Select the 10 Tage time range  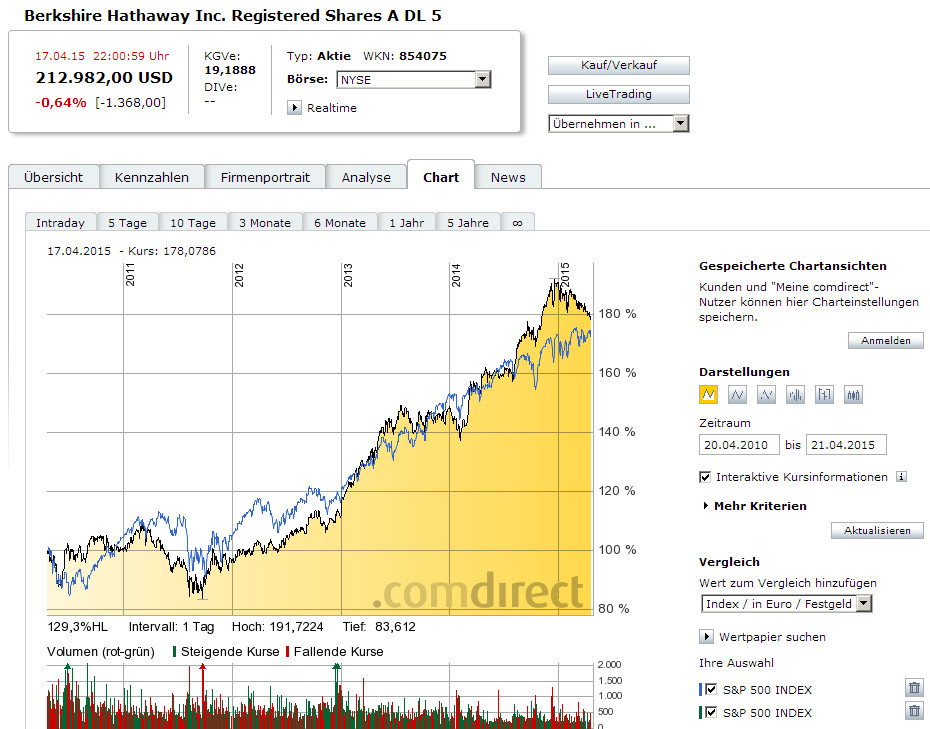(193, 222)
